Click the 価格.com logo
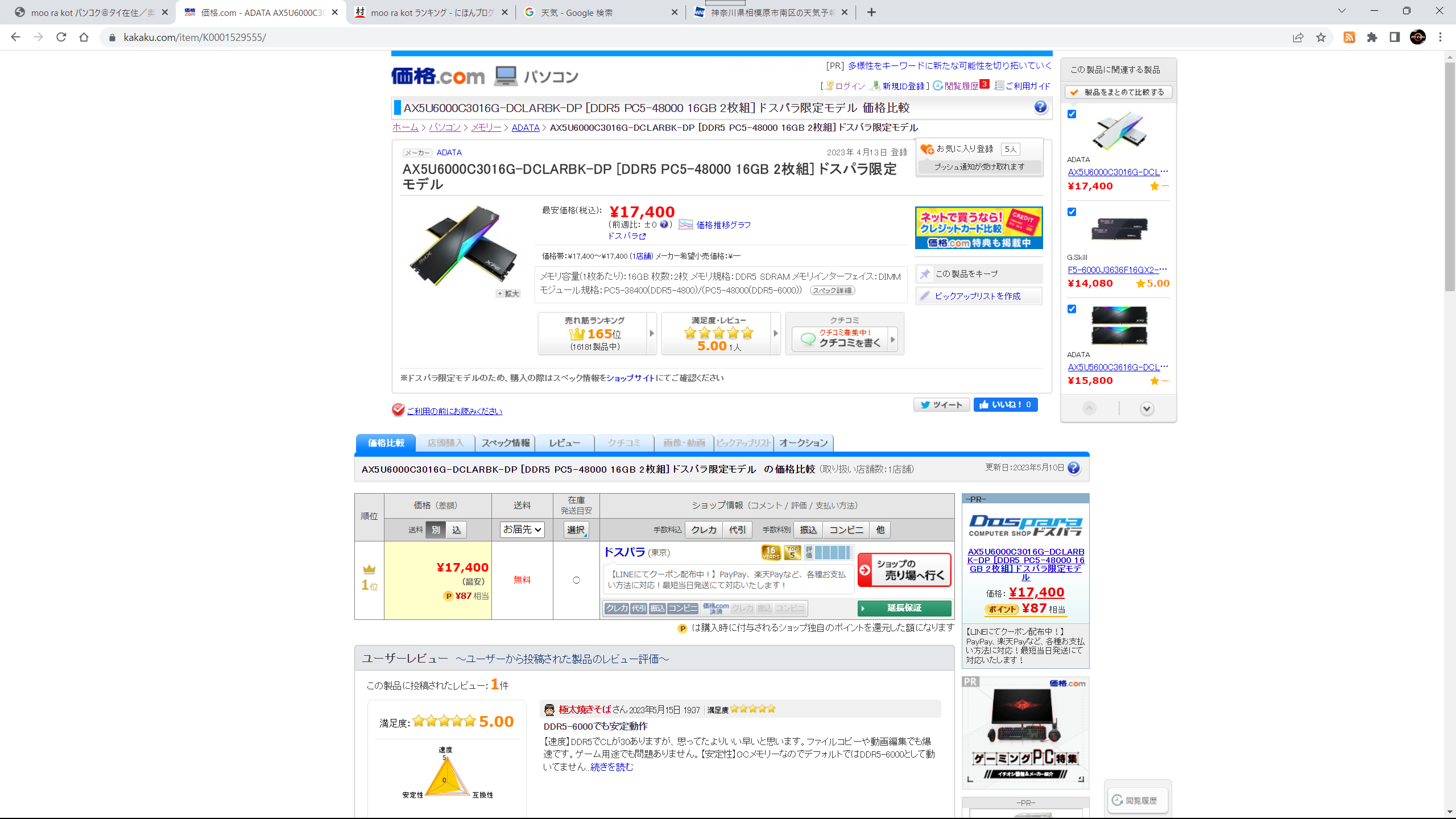Screen dimensions: 1456x819 point(437,76)
